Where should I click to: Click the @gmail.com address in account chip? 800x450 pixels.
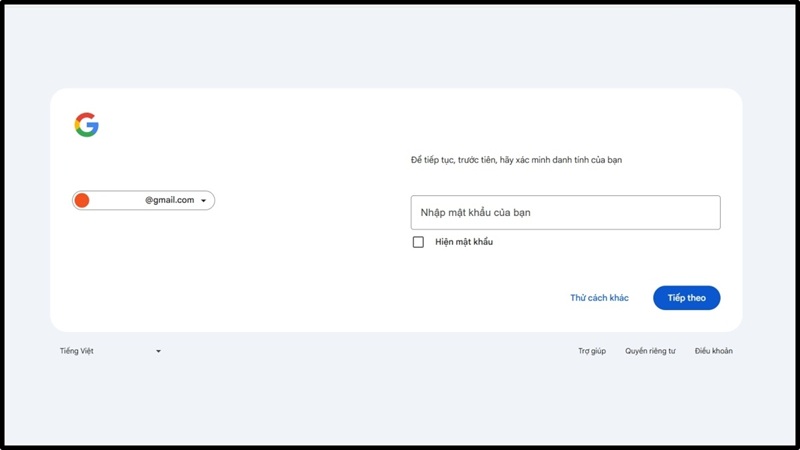[x=169, y=200]
